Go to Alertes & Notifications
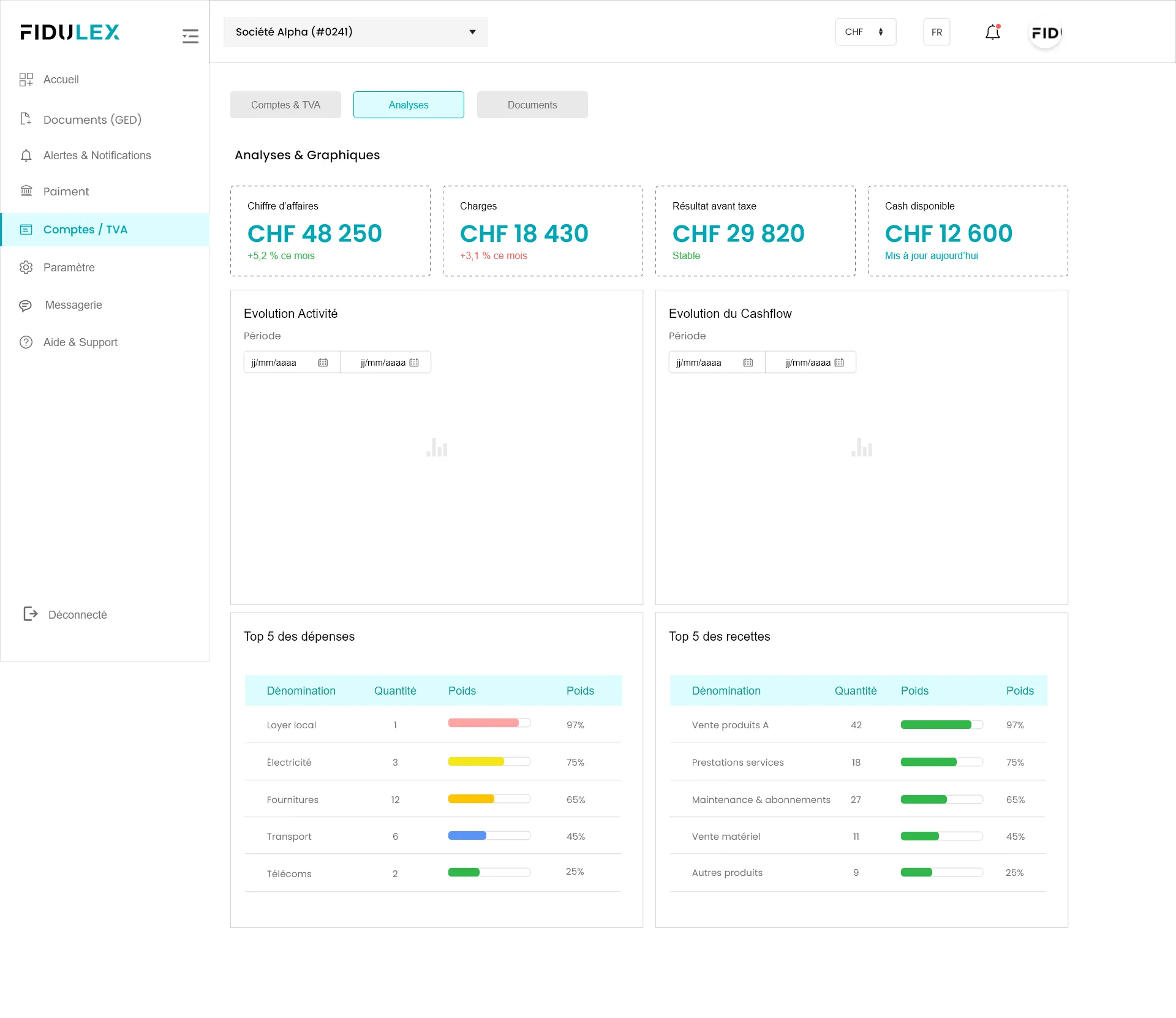This screenshot has width=1176, height=1018. (x=97, y=156)
